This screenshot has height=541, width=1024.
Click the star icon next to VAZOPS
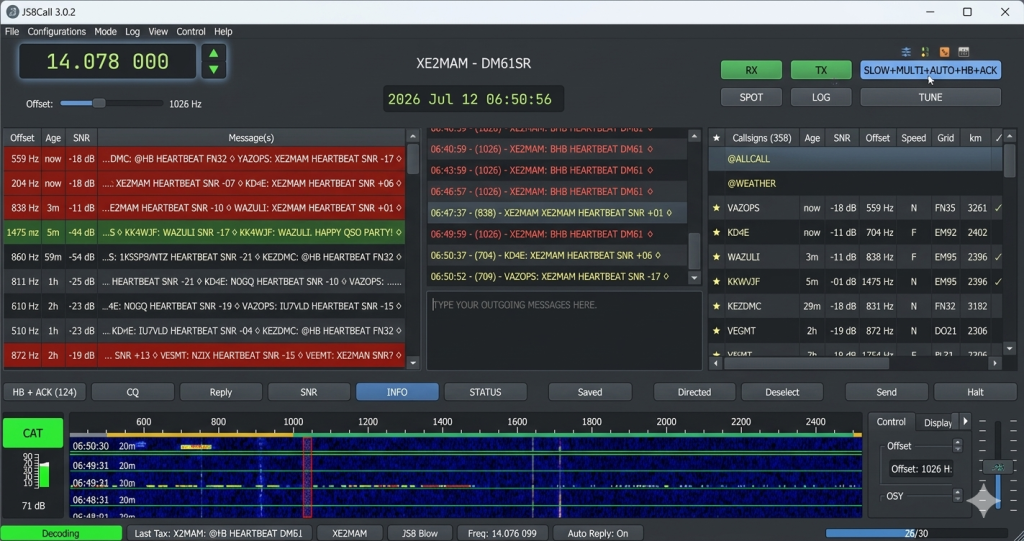click(x=716, y=208)
